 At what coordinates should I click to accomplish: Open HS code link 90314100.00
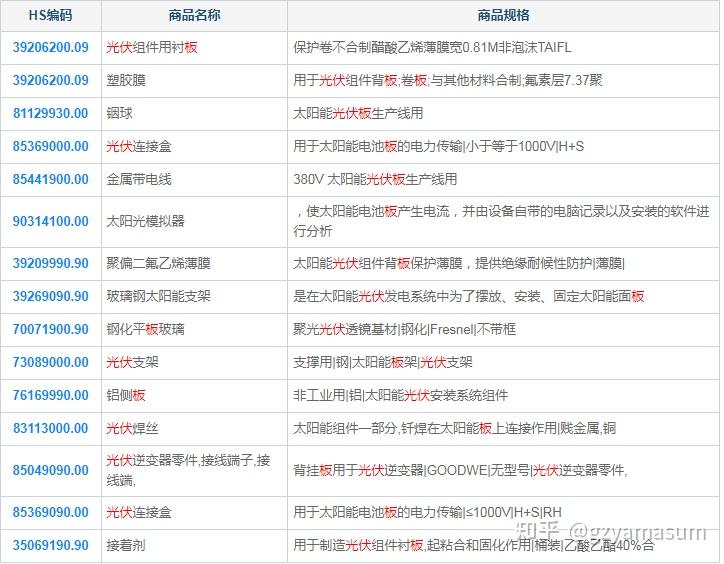50,221
